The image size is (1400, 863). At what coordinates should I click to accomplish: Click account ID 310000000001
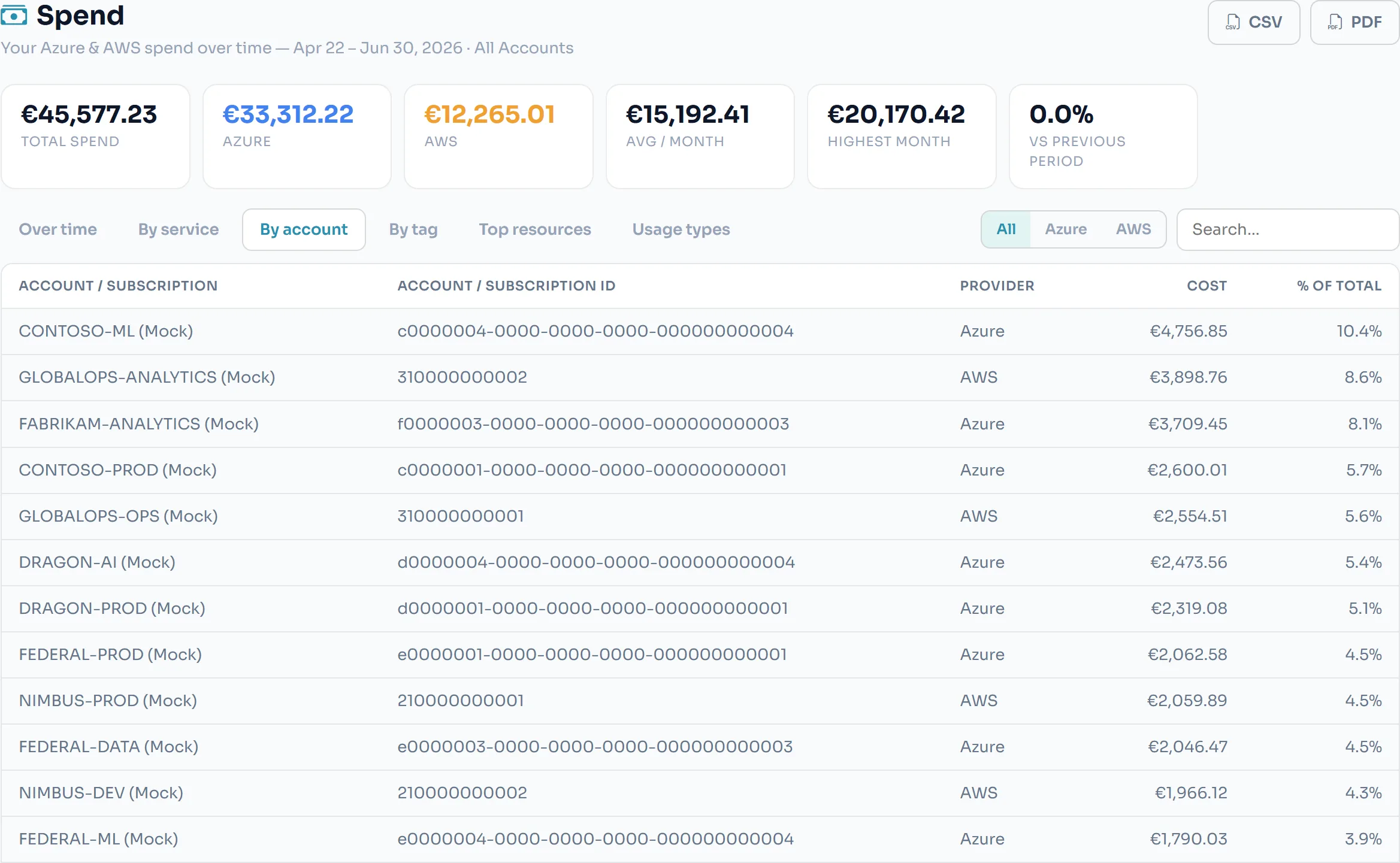pyautogui.click(x=461, y=516)
